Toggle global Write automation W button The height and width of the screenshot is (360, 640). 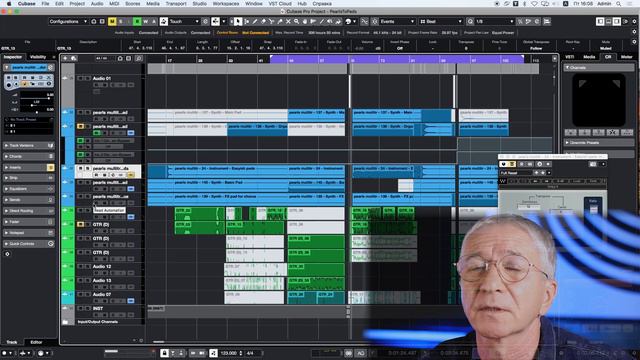tap(146, 21)
